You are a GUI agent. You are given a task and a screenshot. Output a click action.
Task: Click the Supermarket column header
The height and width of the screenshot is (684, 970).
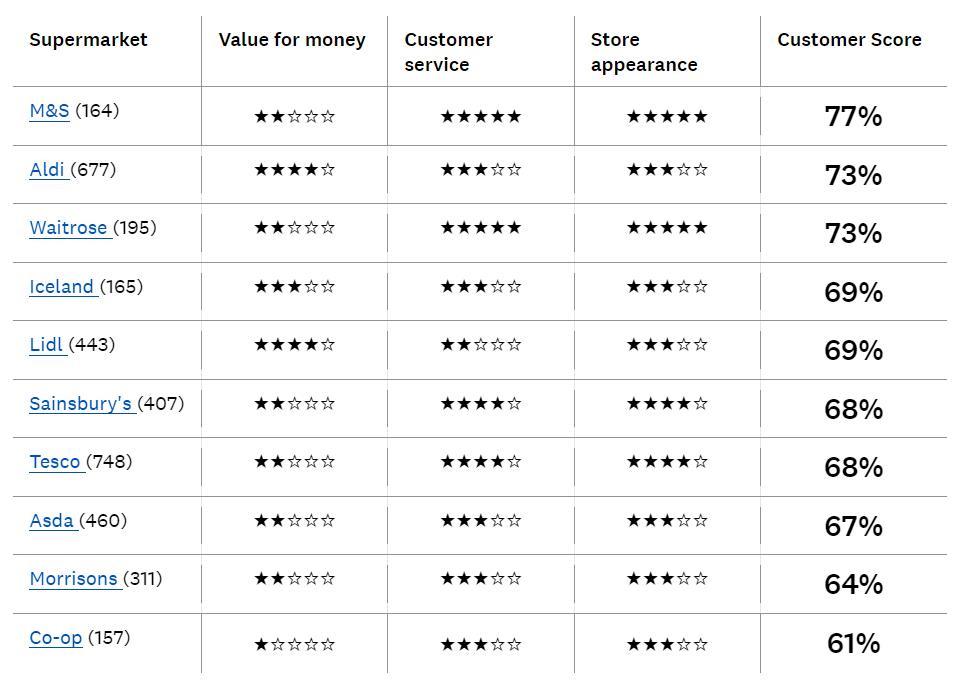88,40
